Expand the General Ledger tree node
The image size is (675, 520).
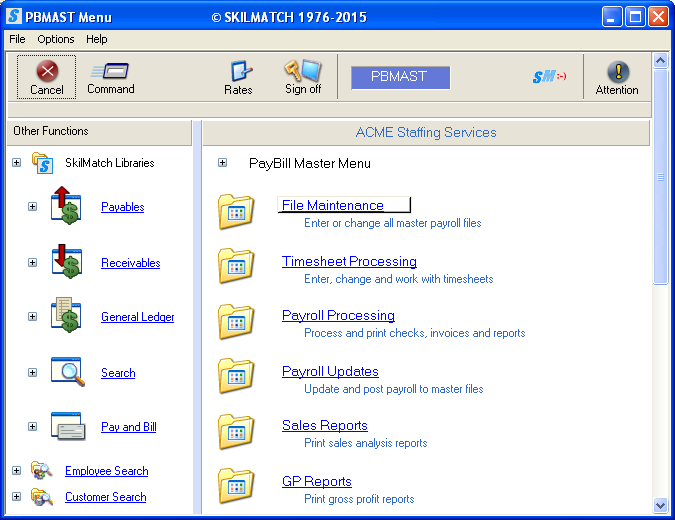[32, 316]
